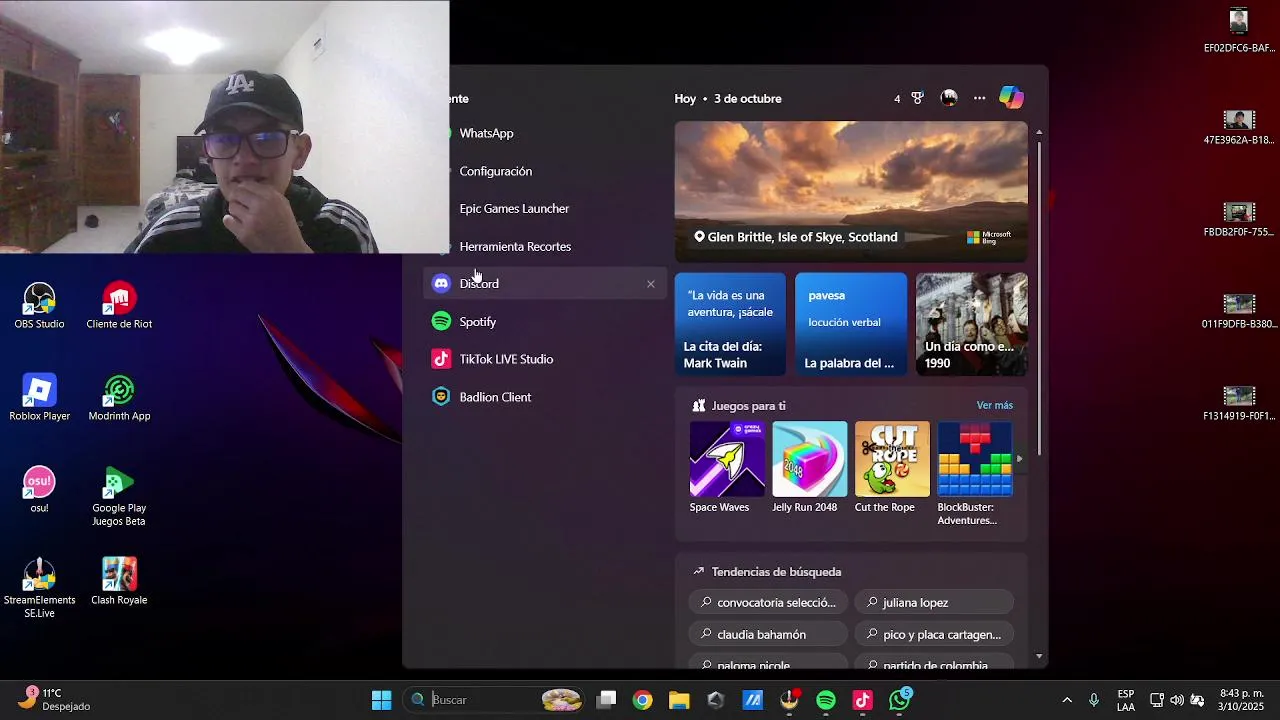
Task: Select Google Play Juegos Beta desktop icon
Action: pos(119,497)
